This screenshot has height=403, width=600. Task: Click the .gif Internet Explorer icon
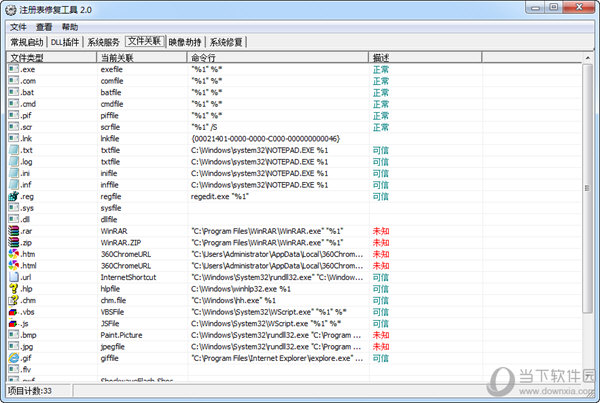14,358
